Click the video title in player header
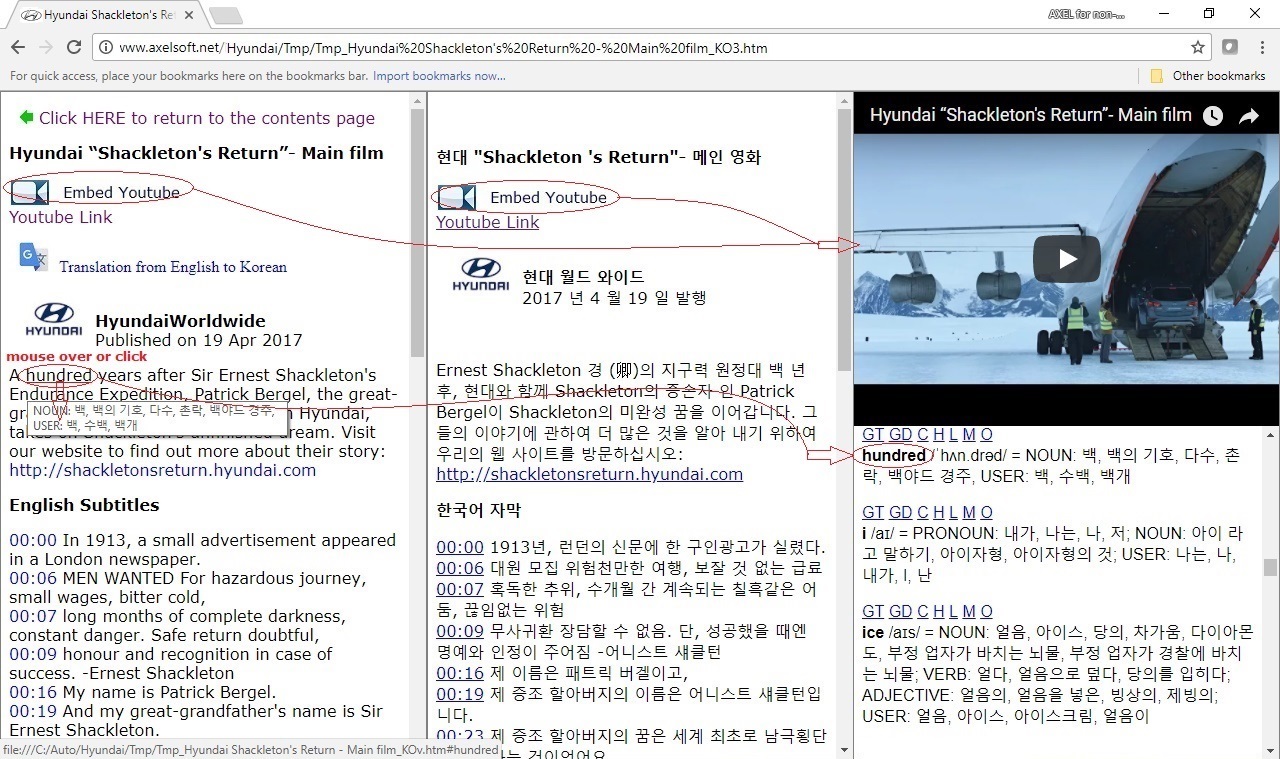This screenshot has height=759, width=1280. point(1031,115)
